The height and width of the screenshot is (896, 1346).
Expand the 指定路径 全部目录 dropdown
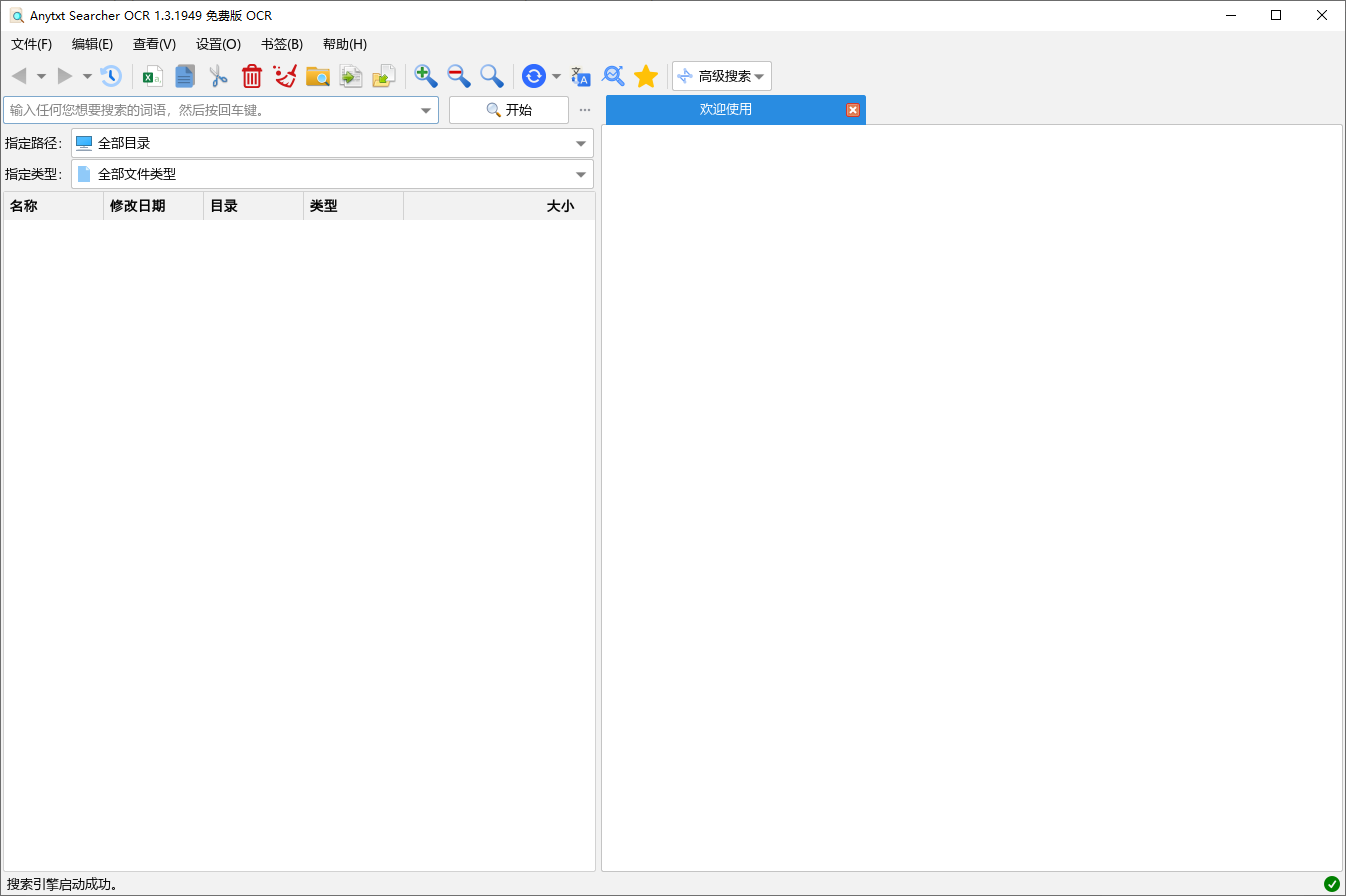(x=580, y=143)
